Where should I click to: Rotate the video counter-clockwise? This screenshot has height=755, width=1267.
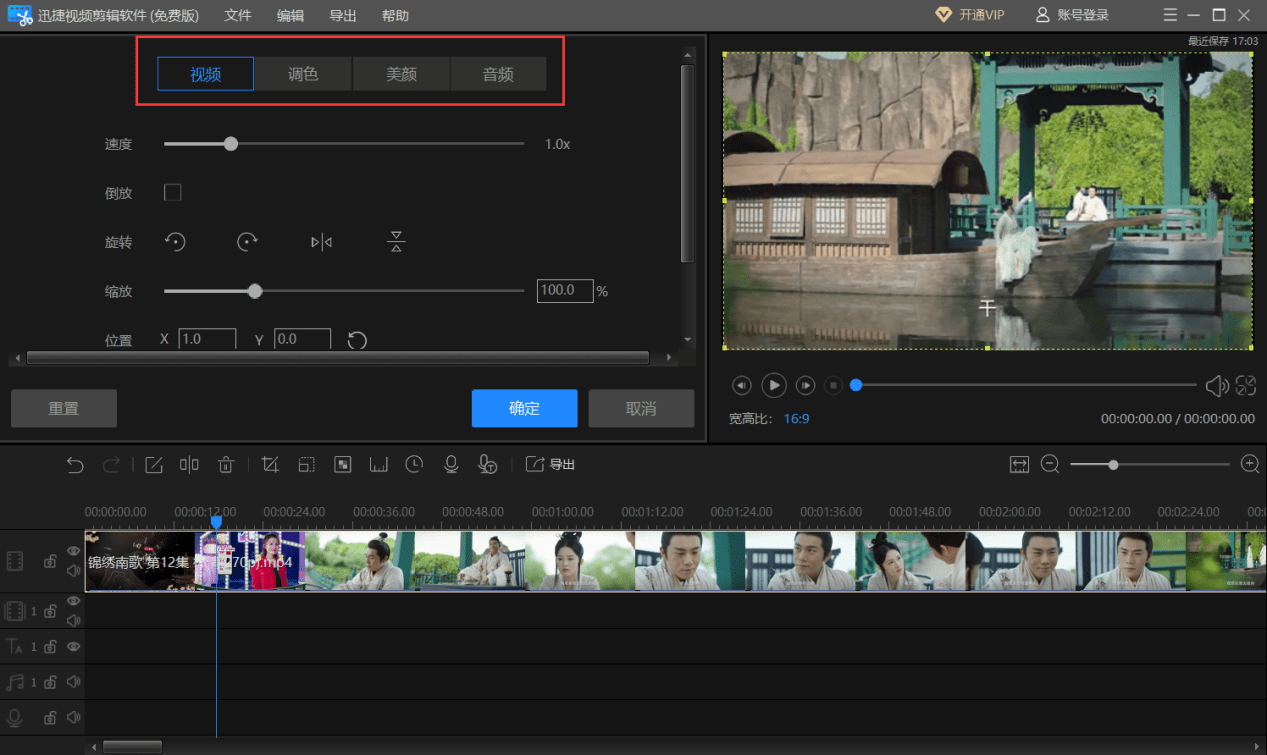click(x=175, y=242)
